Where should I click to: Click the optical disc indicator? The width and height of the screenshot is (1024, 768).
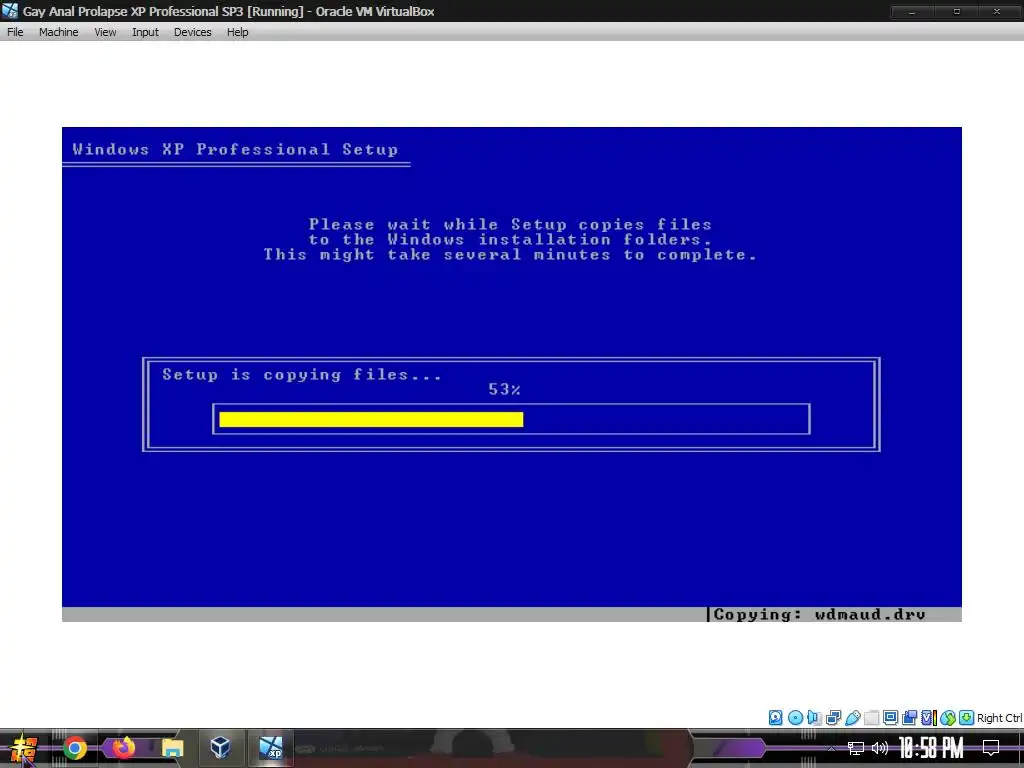(795, 718)
